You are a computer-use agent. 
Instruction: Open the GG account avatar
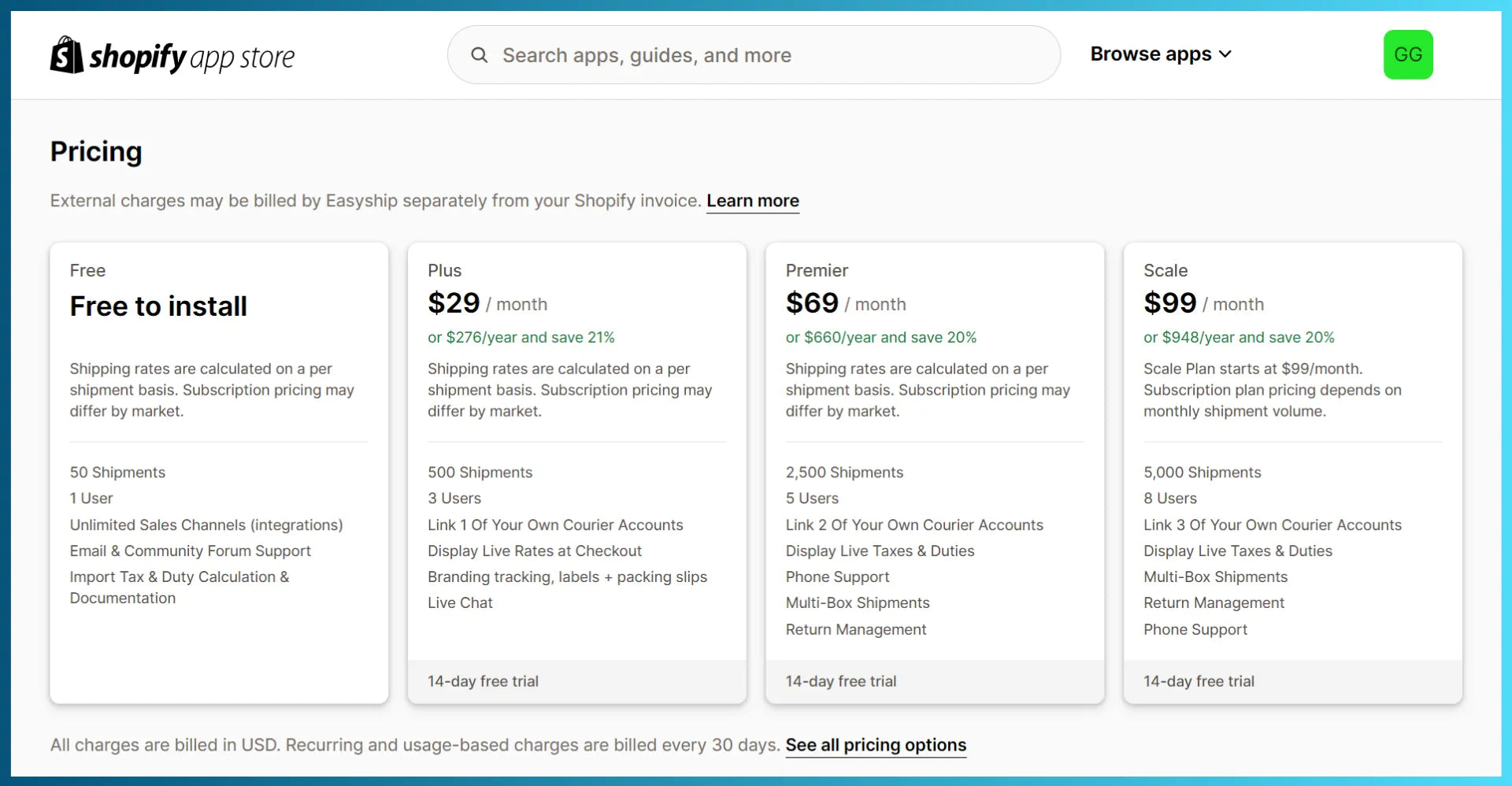click(1408, 54)
